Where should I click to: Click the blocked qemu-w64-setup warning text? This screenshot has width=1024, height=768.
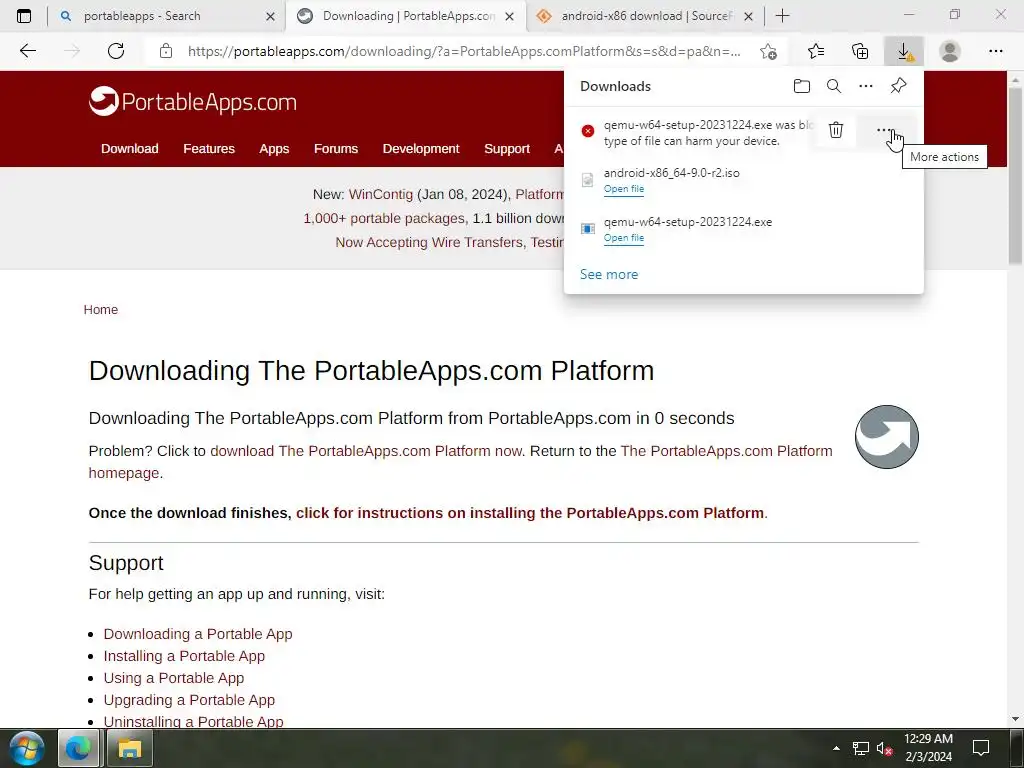tap(708, 133)
